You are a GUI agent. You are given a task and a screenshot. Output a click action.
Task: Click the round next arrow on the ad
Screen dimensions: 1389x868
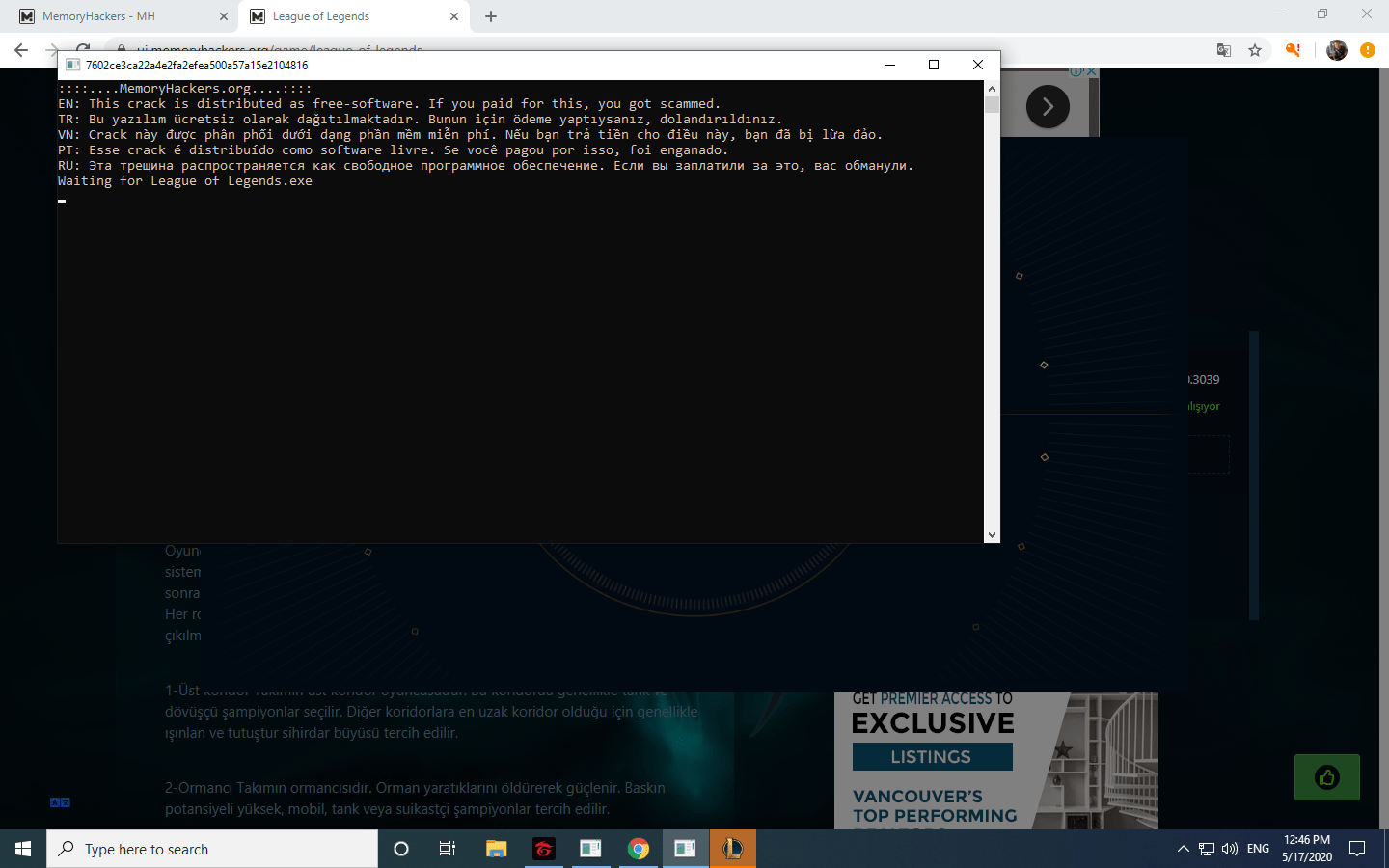1048,106
